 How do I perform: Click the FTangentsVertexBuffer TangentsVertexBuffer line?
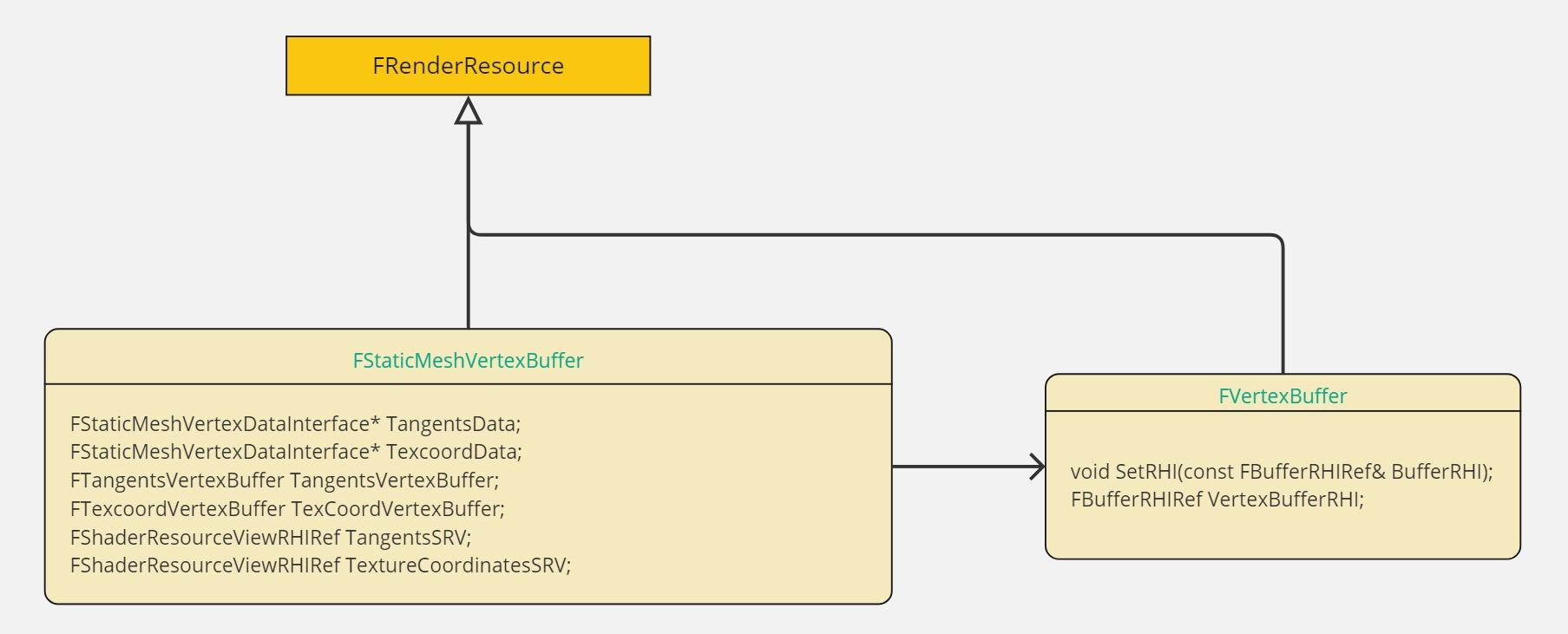pos(285,480)
